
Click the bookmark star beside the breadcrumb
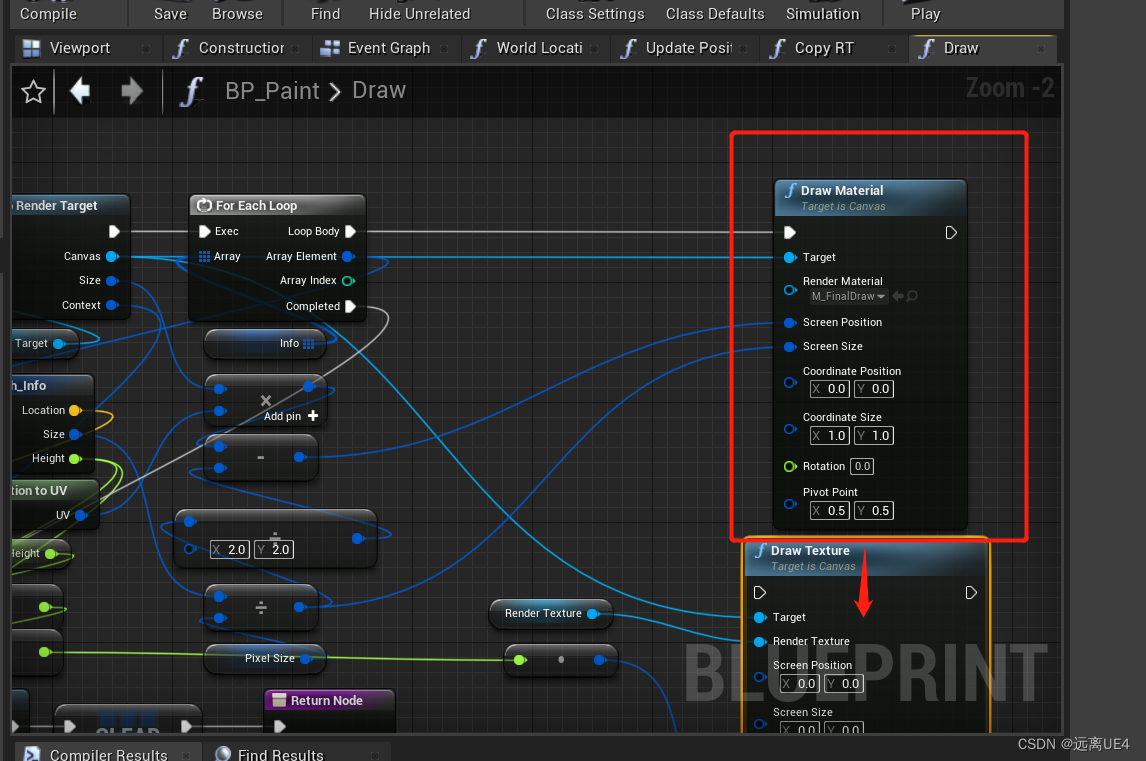coord(33,91)
